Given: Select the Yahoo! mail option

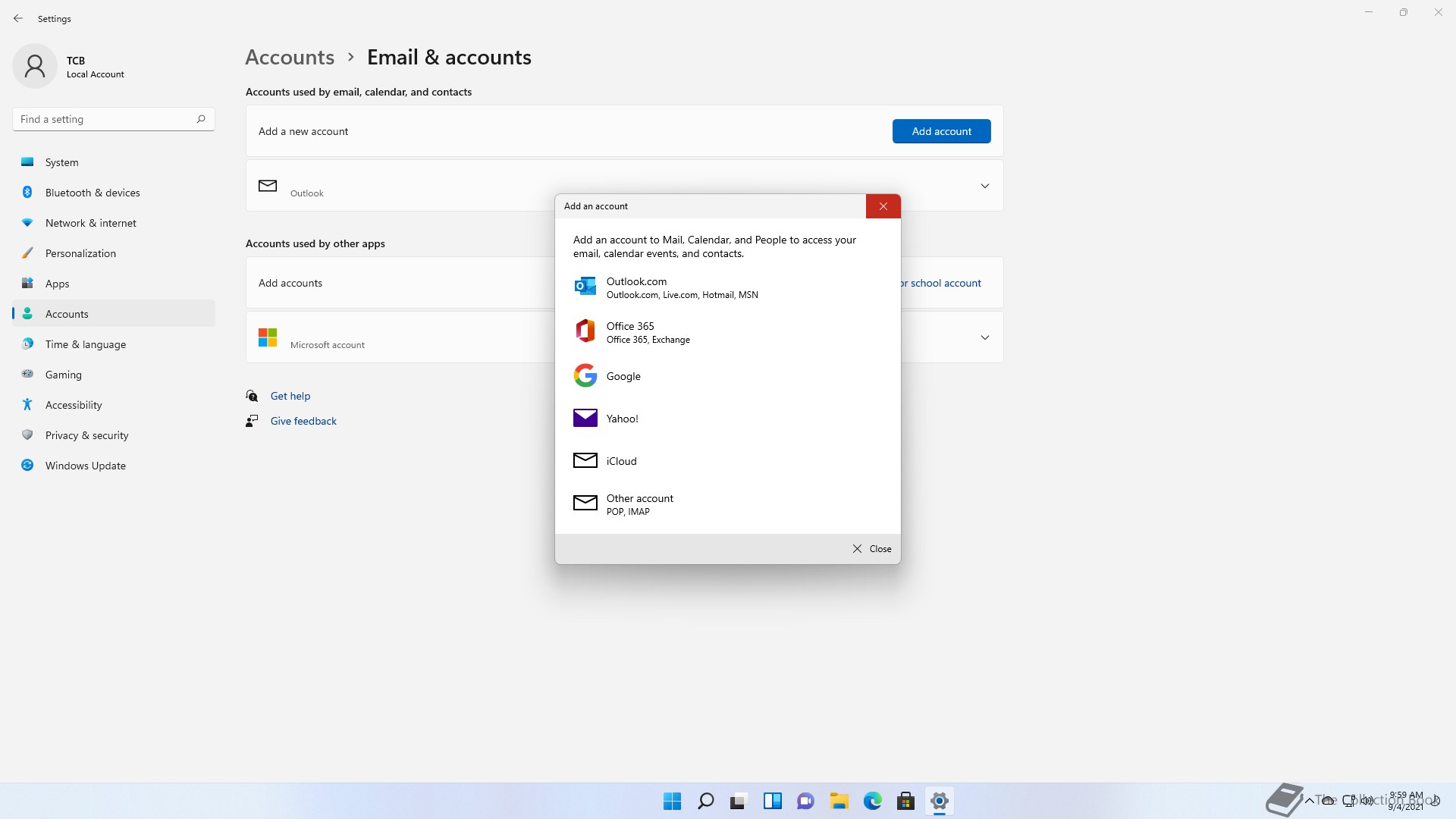Looking at the screenshot, I should coord(728,419).
